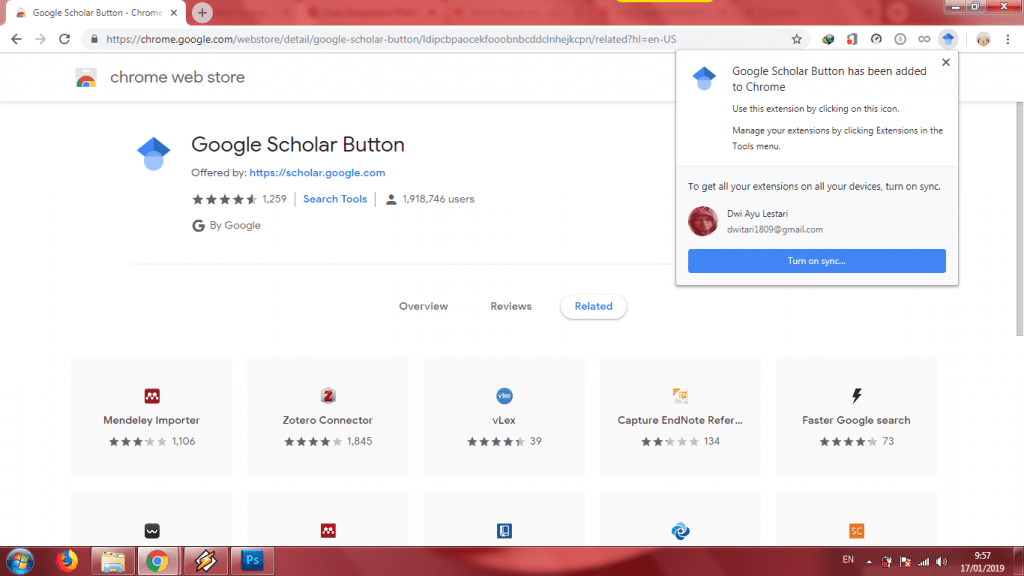The width and height of the screenshot is (1024, 576).
Task: Open the Search Tools category link
Action: 335,199
